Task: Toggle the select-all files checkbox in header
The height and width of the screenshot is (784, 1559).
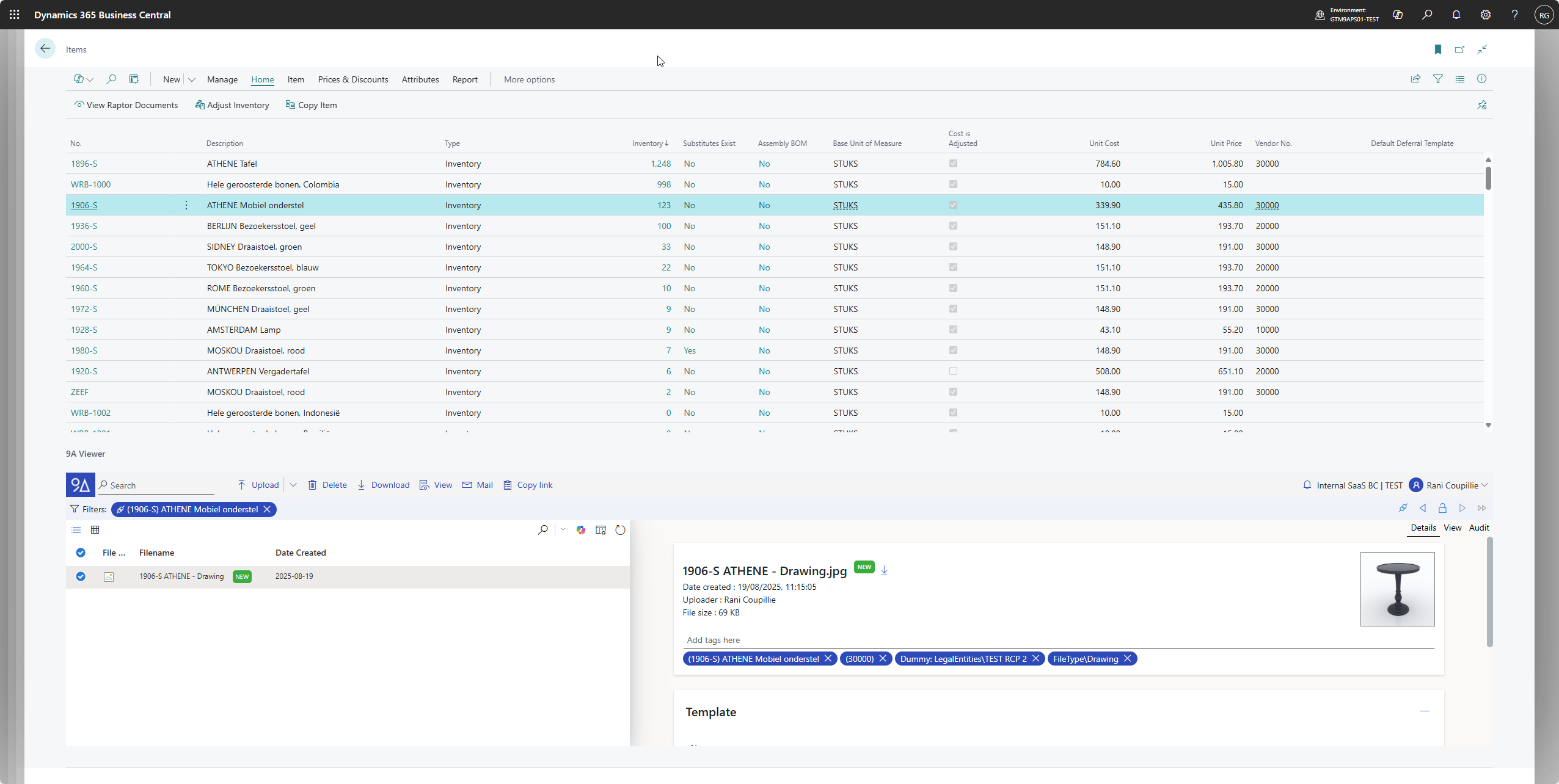Action: 81,553
